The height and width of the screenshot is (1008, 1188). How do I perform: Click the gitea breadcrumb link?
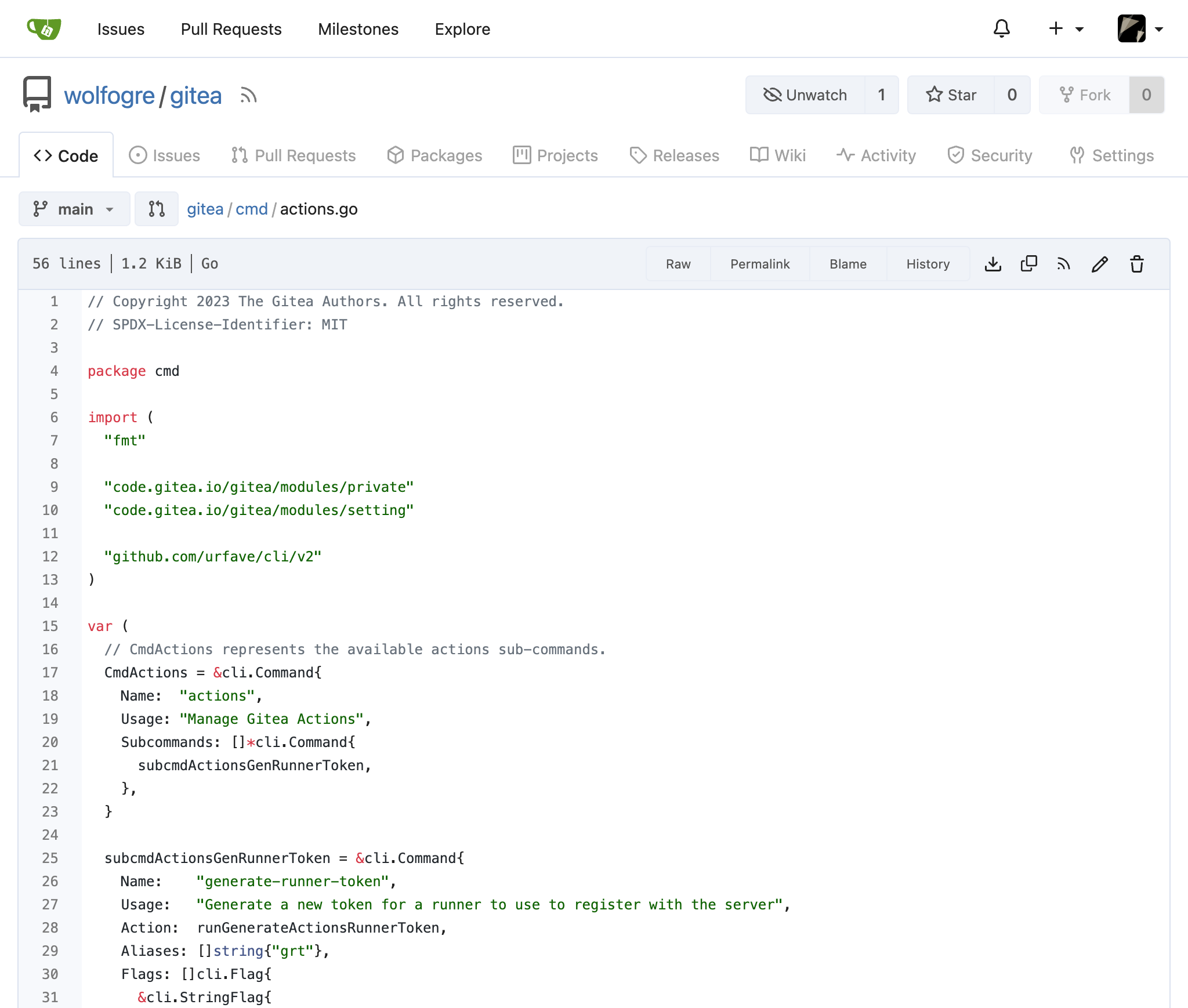[205, 209]
